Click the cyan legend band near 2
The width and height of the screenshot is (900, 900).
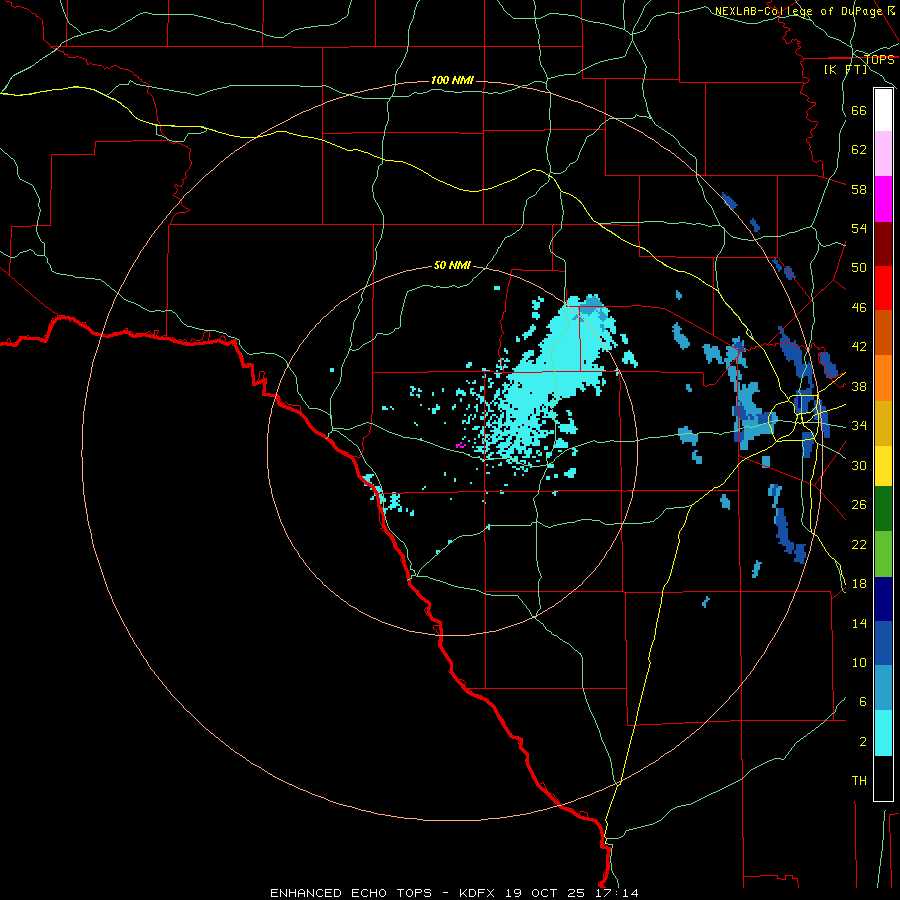point(883,733)
